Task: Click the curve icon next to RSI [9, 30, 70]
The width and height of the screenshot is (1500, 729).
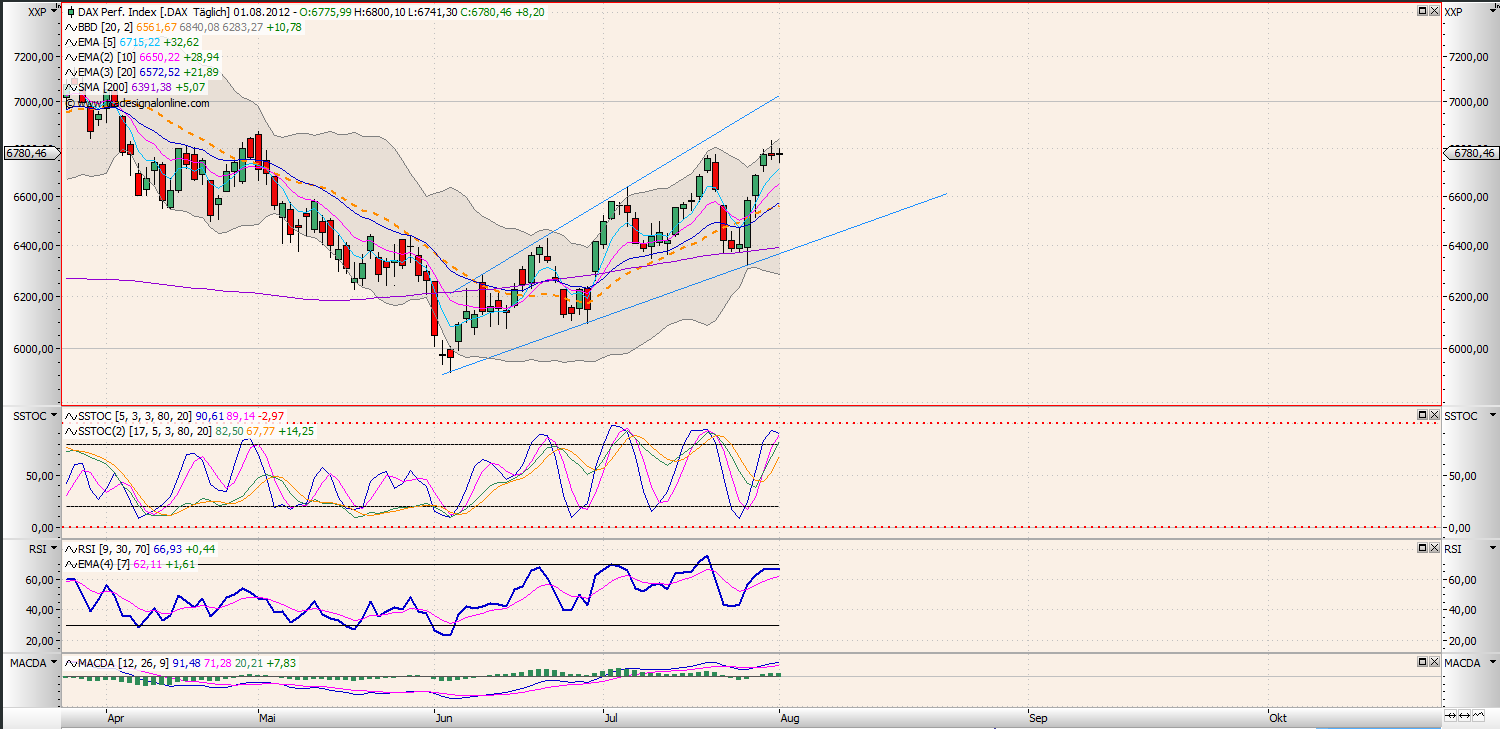Action: coord(69,549)
